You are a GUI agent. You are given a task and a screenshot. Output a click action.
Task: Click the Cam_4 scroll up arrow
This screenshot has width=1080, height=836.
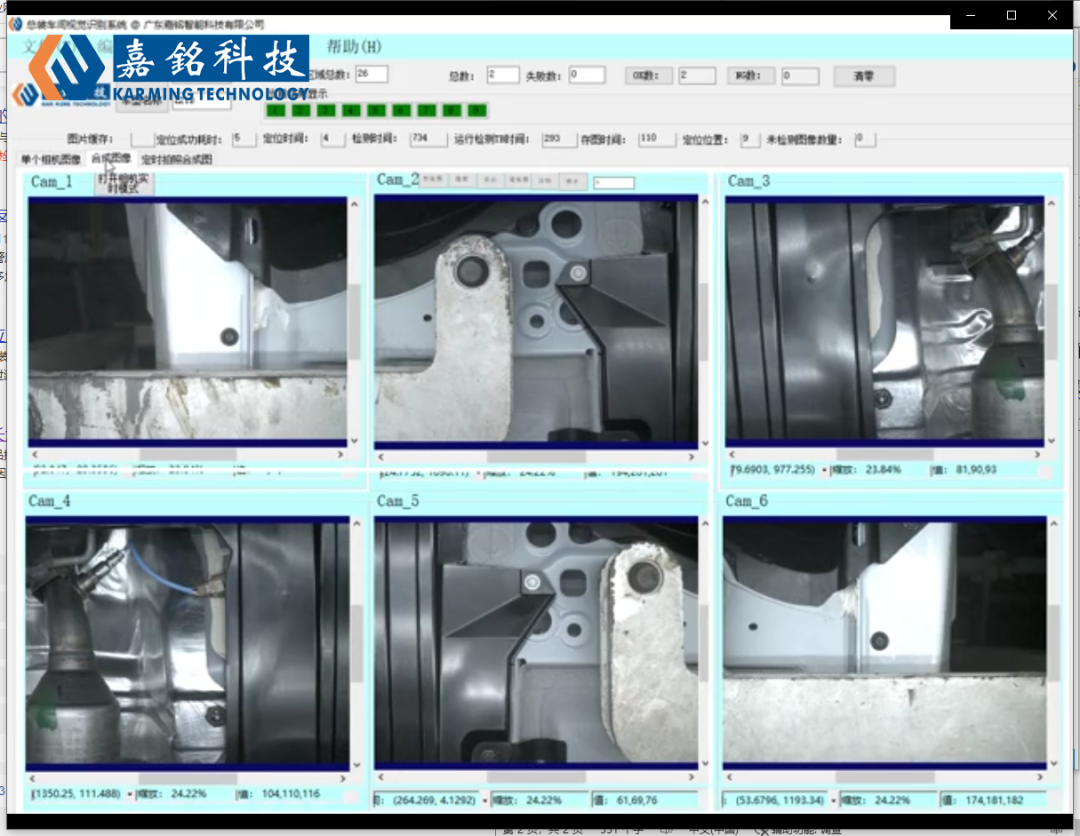click(357, 523)
